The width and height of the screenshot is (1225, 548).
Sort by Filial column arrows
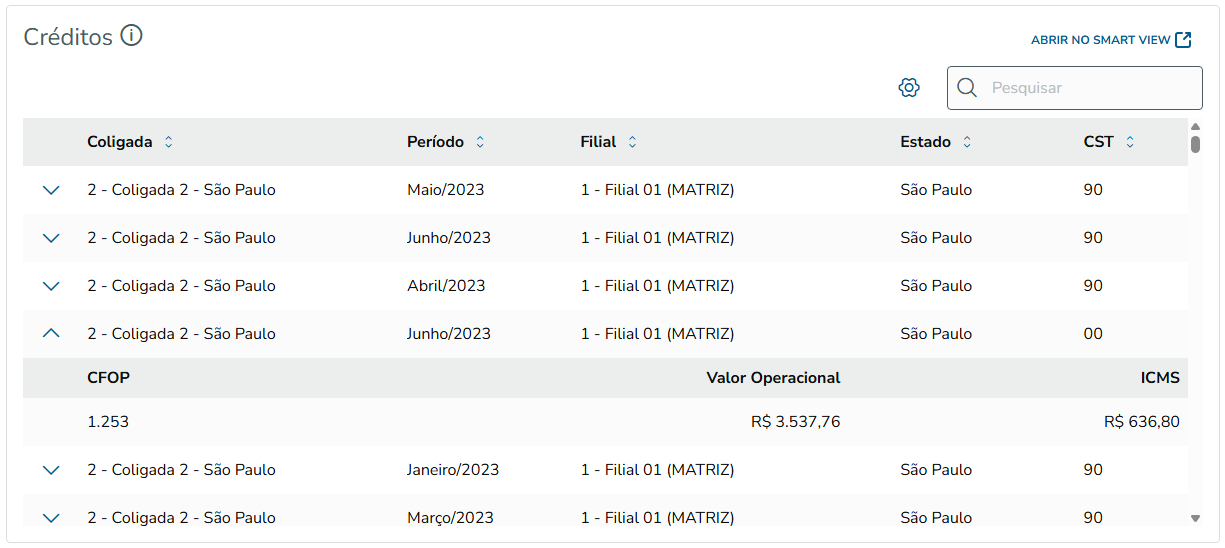[x=632, y=142]
